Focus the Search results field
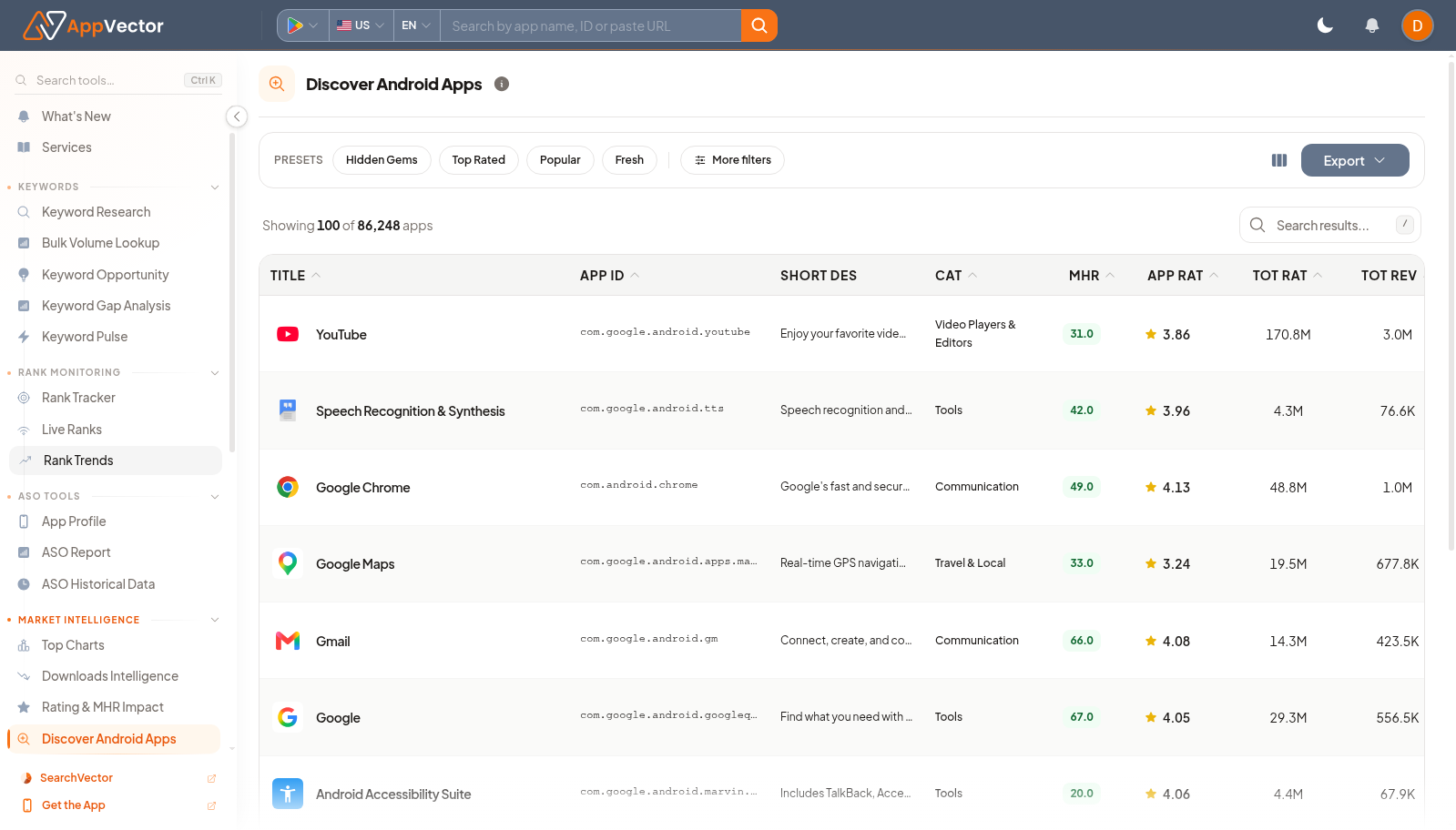 1329,225
